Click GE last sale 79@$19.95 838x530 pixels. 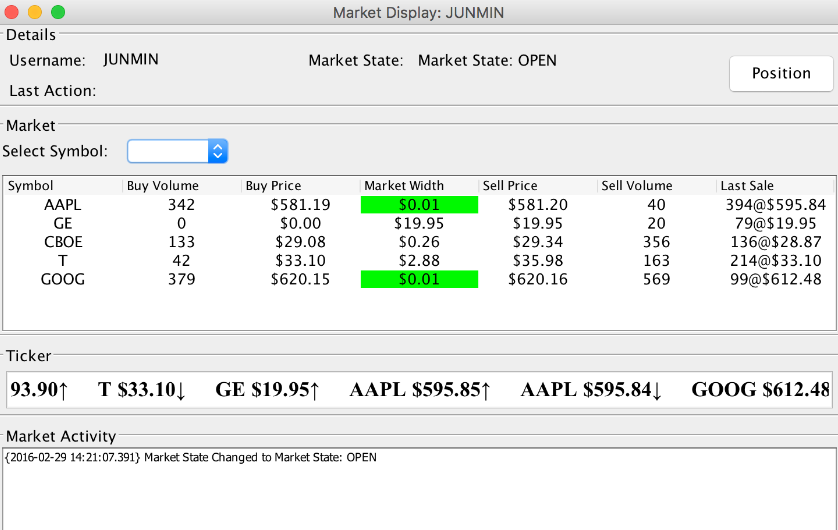pos(775,223)
